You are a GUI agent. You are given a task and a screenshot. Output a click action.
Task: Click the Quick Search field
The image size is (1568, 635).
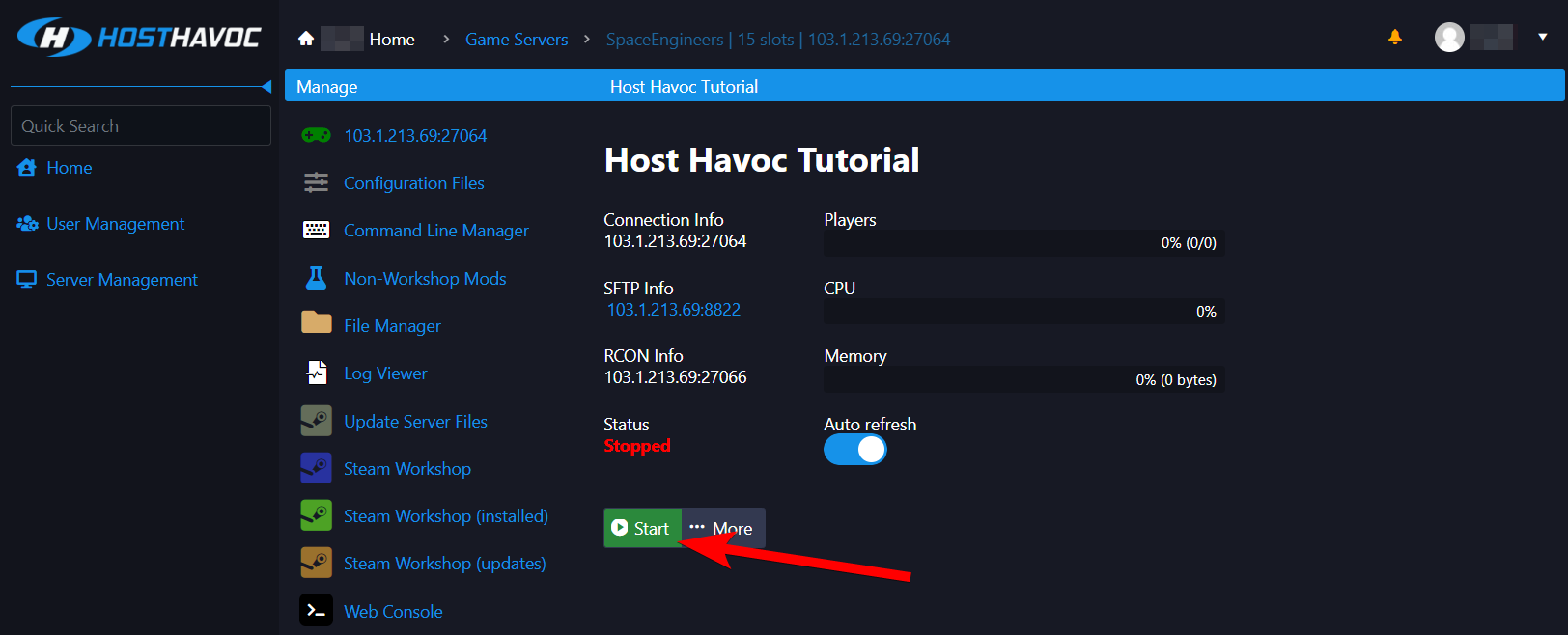pyautogui.click(x=141, y=125)
